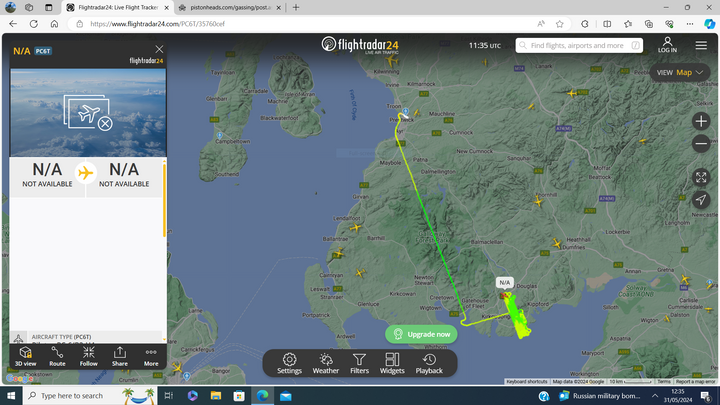Open the Weather layer options

[326, 363]
